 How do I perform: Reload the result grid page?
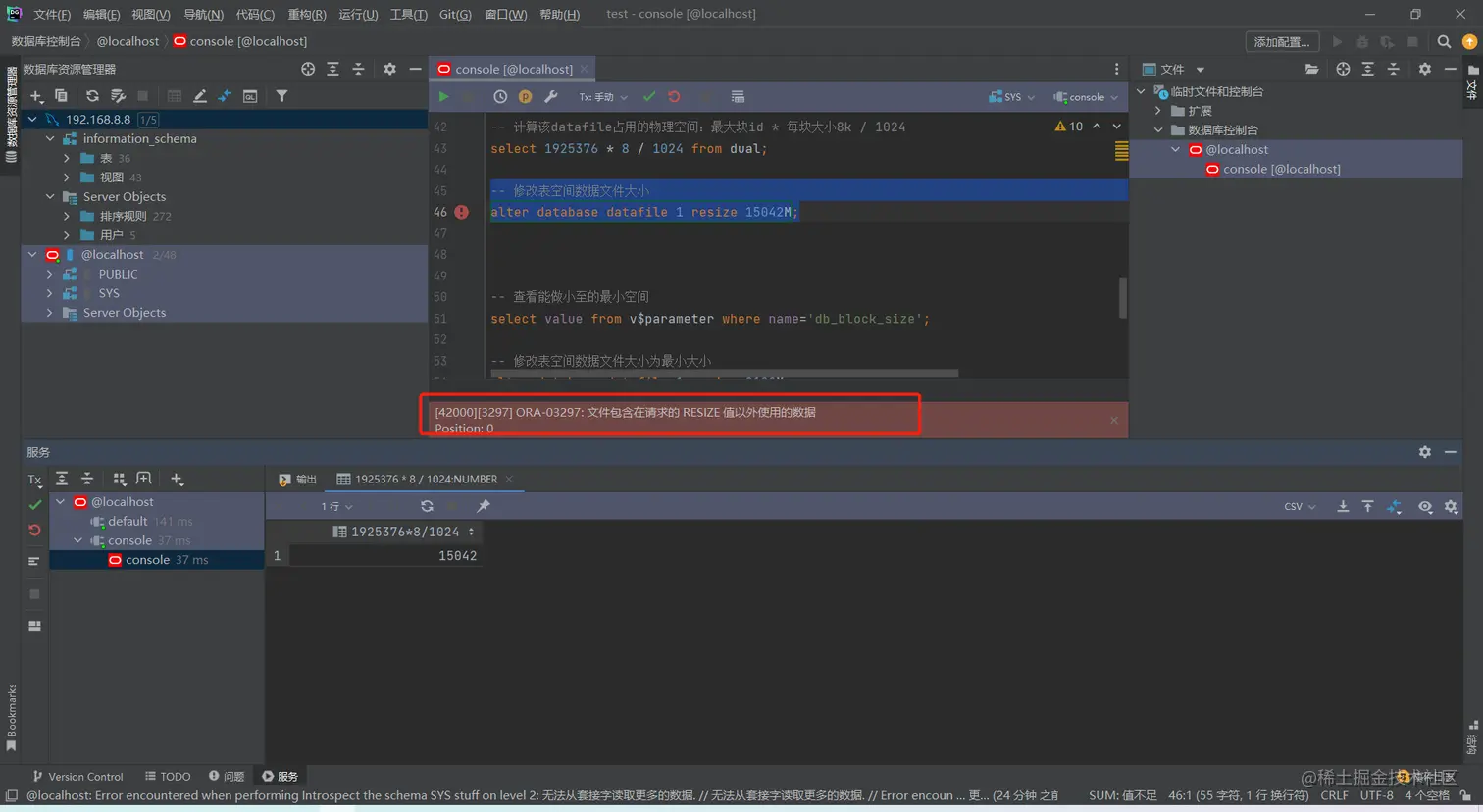[x=427, y=506]
